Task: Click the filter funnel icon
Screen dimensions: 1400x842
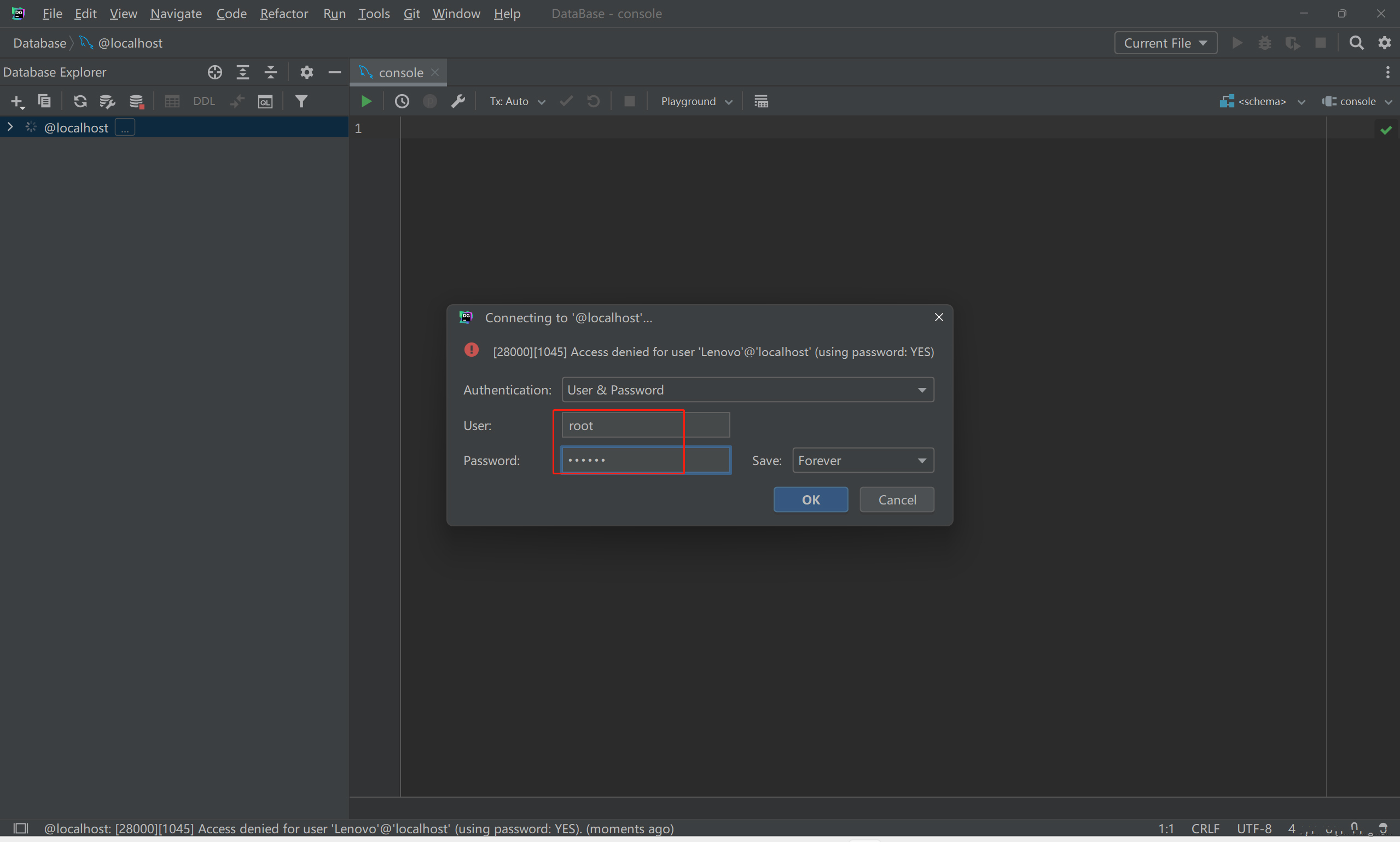Action: coord(301,102)
